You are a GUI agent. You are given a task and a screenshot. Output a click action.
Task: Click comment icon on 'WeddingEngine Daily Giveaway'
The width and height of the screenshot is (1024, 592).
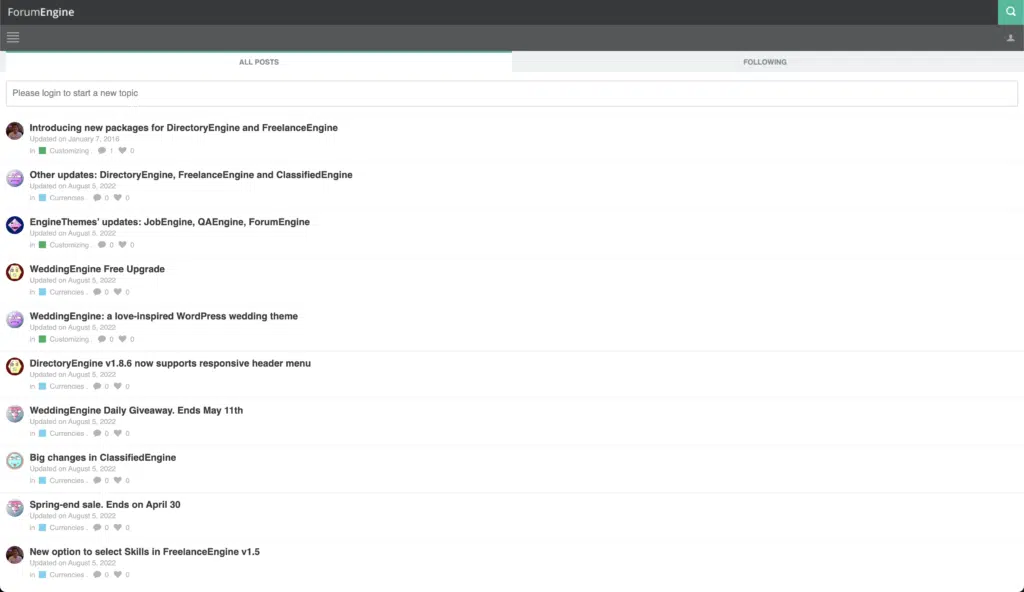97,433
